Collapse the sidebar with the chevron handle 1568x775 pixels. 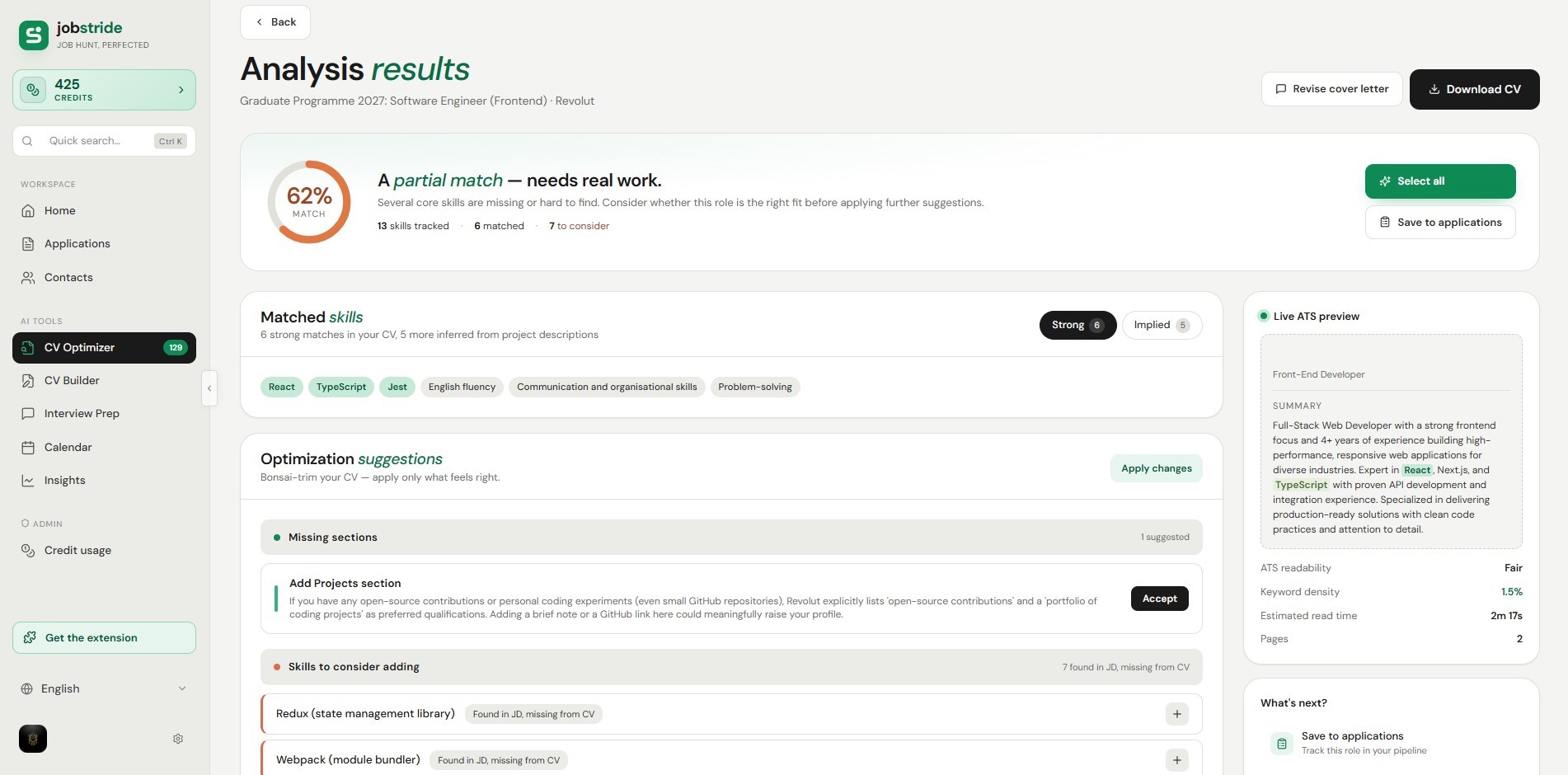[209, 388]
